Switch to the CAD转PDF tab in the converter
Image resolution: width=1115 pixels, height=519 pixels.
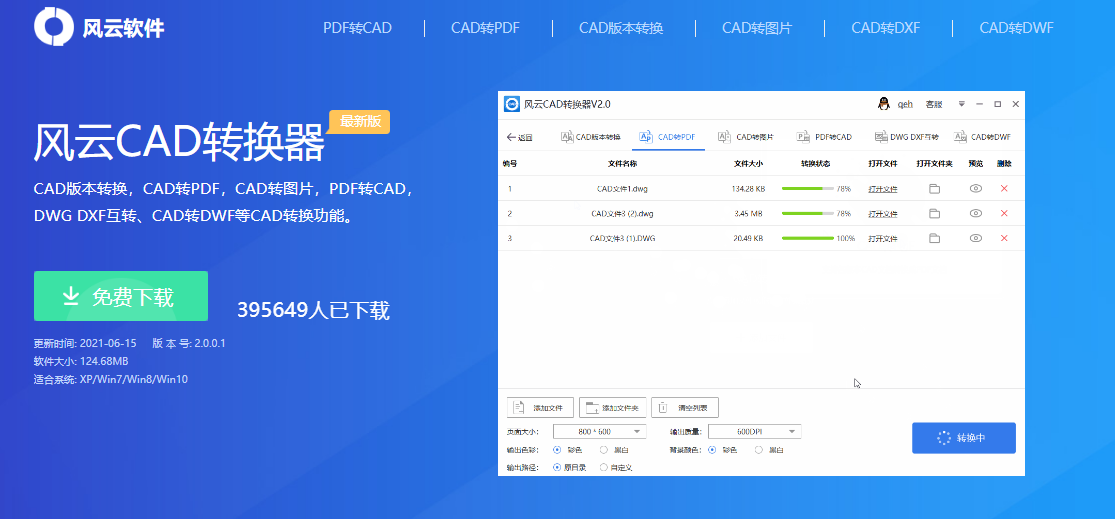[668, 137]
